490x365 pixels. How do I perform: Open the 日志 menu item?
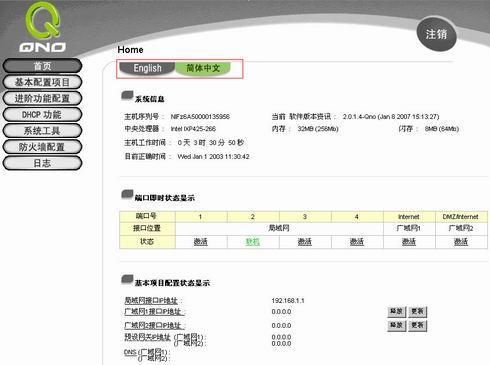[42, 163]
